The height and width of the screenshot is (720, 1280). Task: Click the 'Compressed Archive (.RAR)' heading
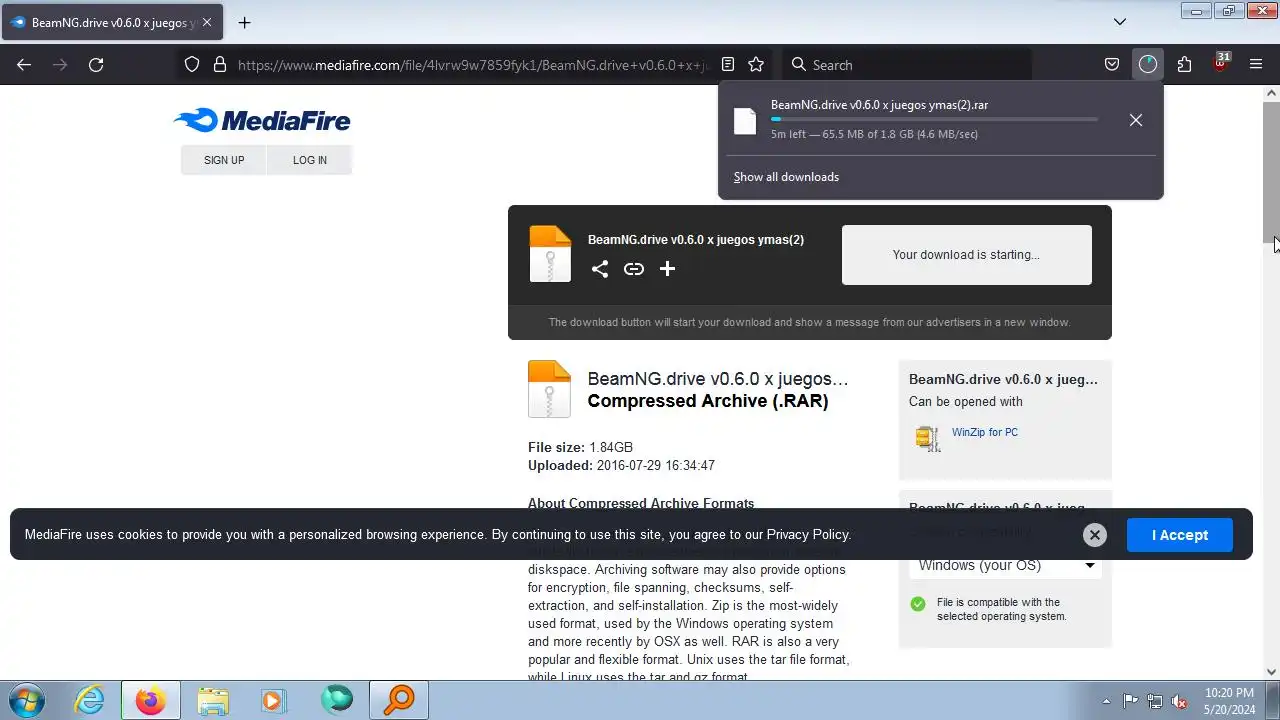(708, 401)
